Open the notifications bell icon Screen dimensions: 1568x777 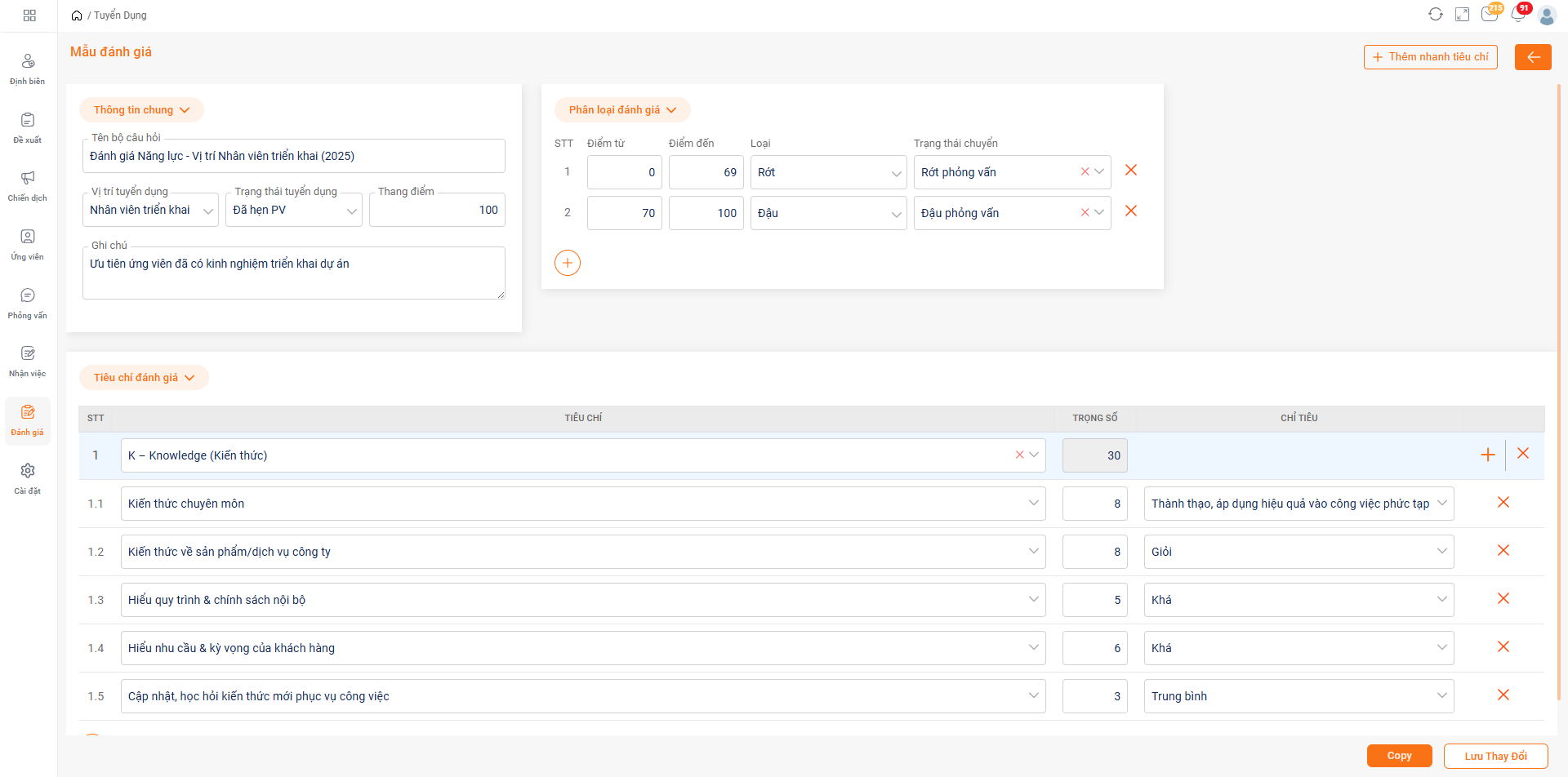coord(1517,15)
